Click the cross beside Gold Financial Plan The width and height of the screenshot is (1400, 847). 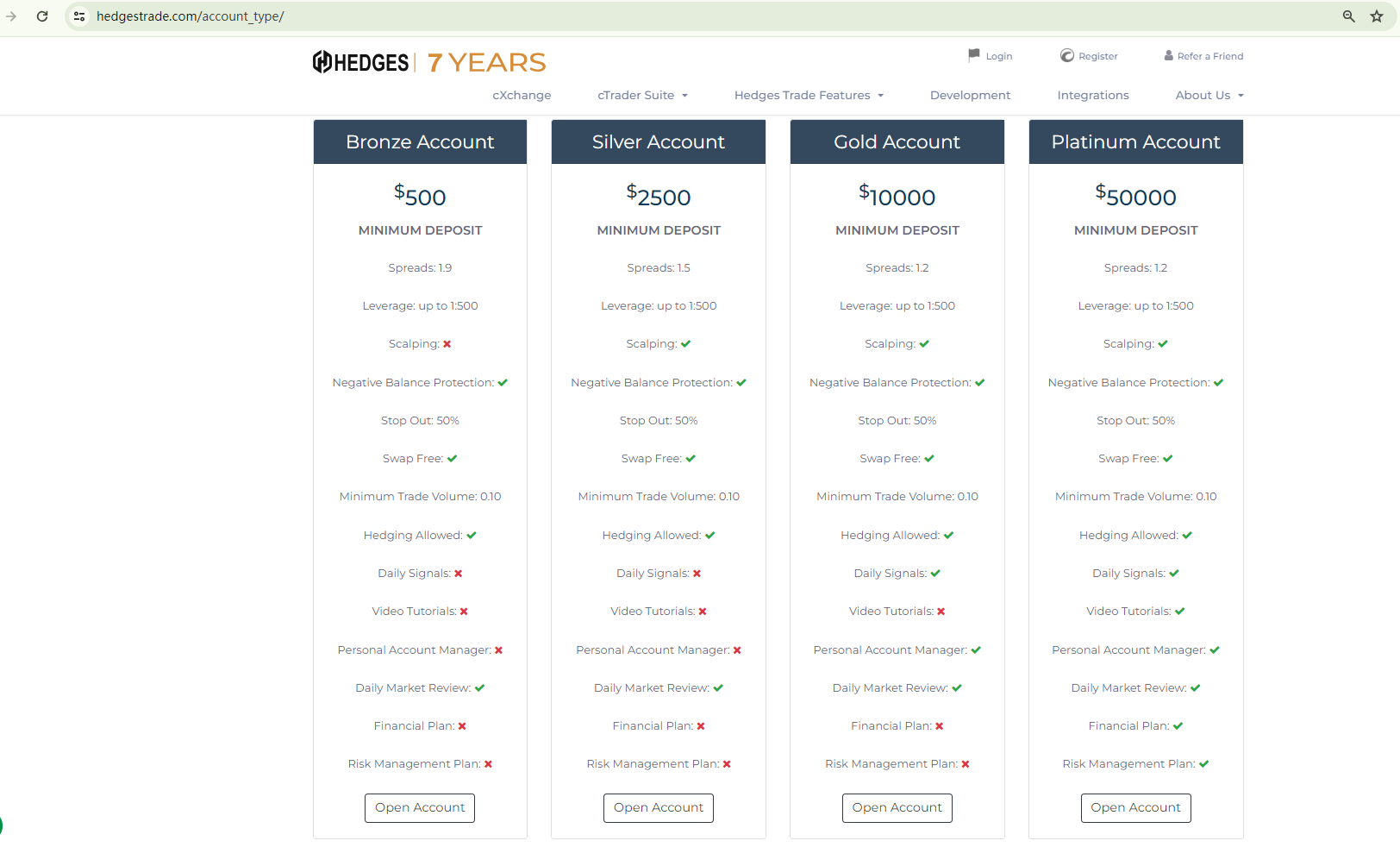click(940, 726)
